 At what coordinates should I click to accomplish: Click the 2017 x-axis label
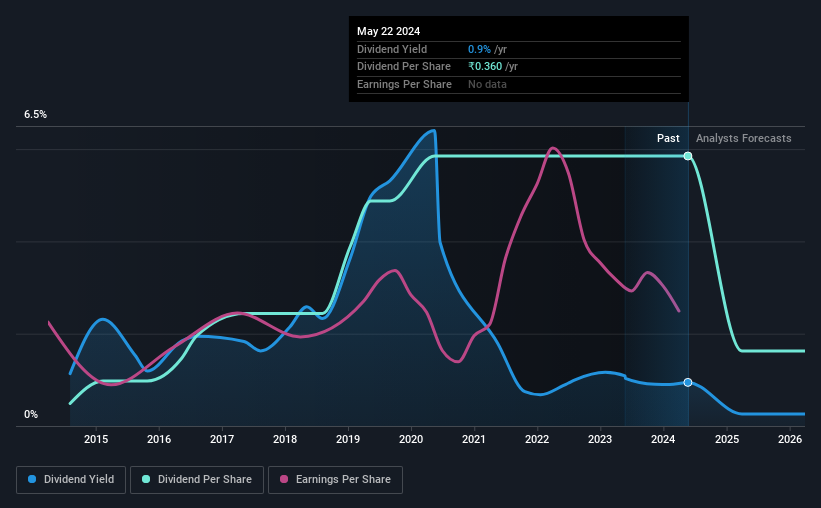222,439
